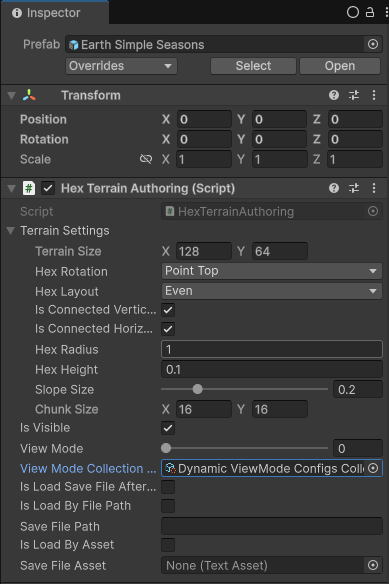Click the Chunk Size X field

tap(204, 409)
